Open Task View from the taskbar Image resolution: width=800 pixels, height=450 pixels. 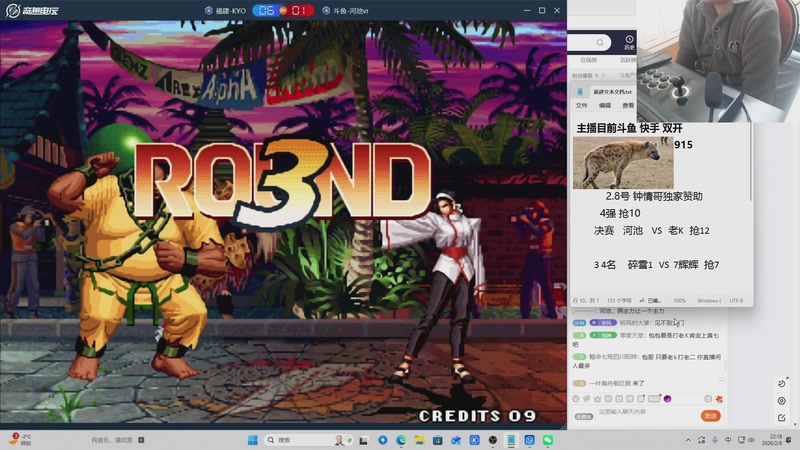tap(363, 440)
